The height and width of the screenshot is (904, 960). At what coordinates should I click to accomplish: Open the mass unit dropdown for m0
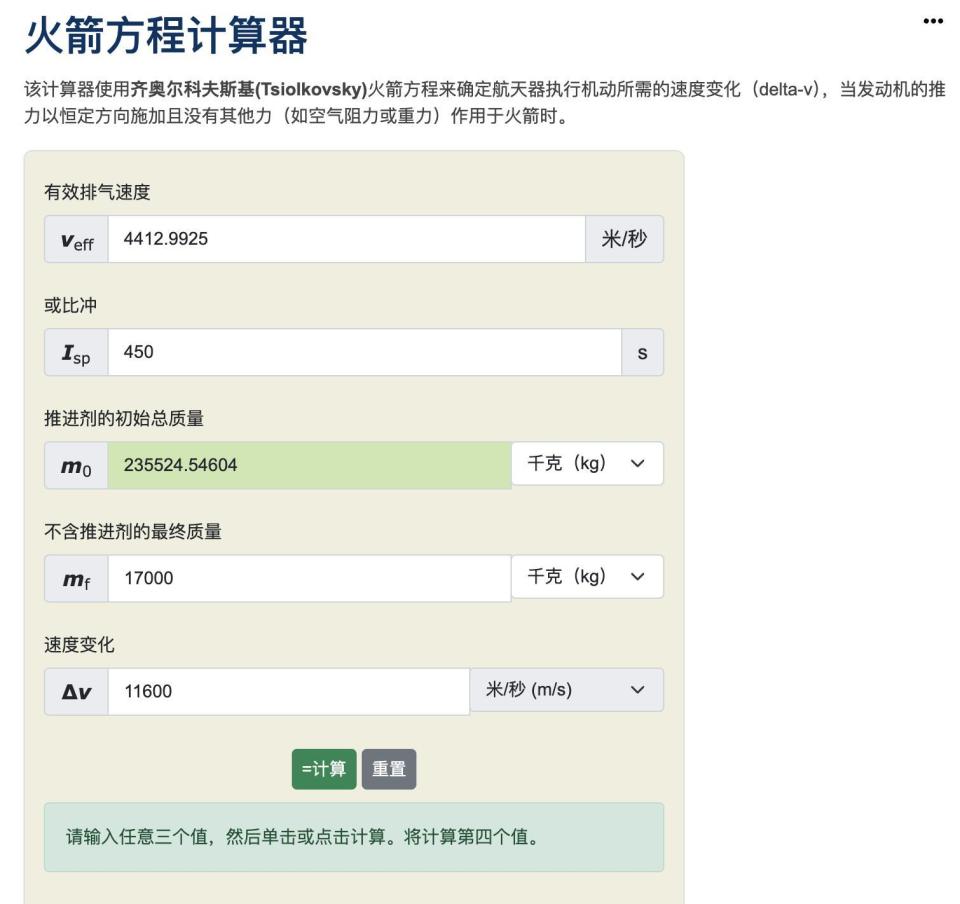tap(589, 463)
